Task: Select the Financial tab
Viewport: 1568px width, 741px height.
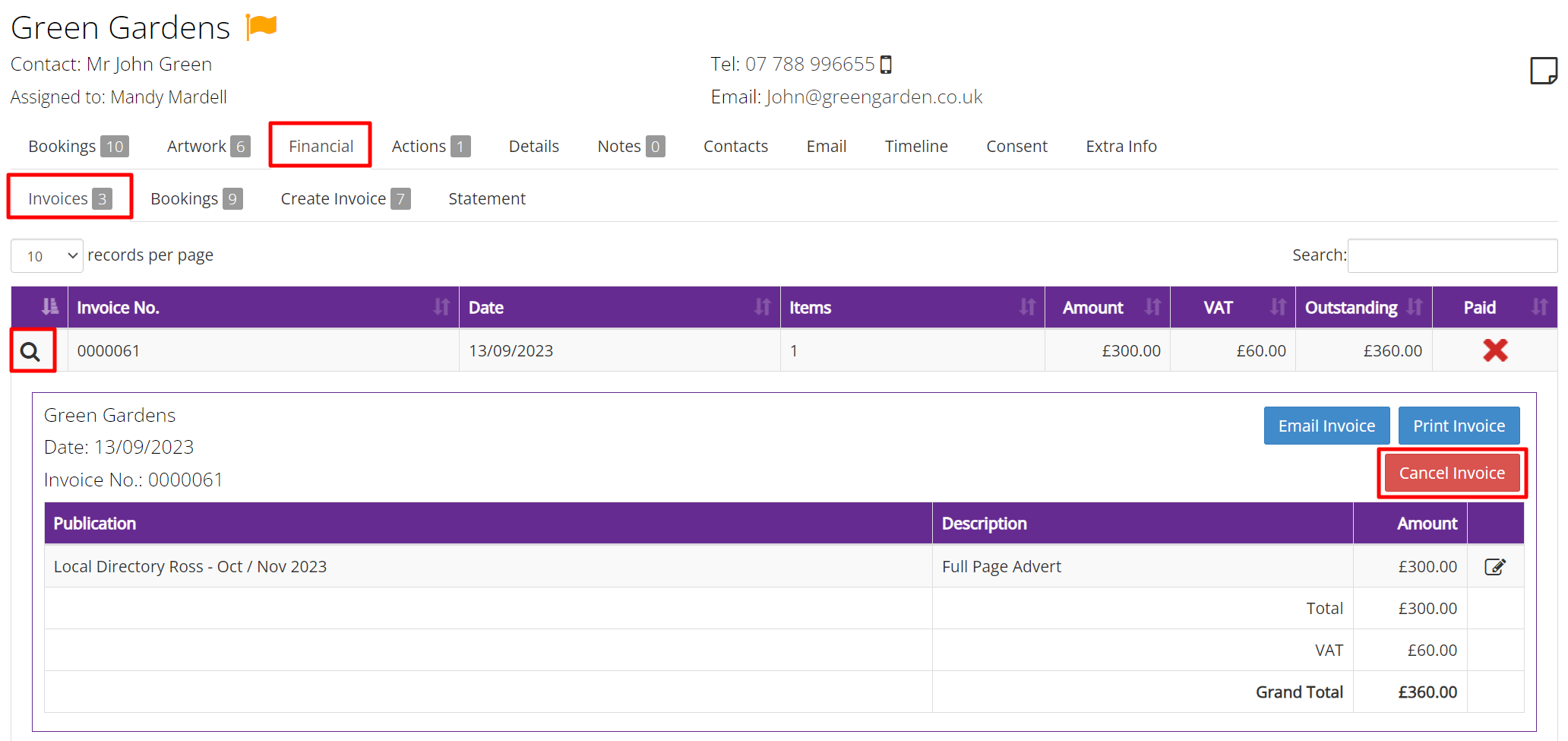Action: coord(321,146)
